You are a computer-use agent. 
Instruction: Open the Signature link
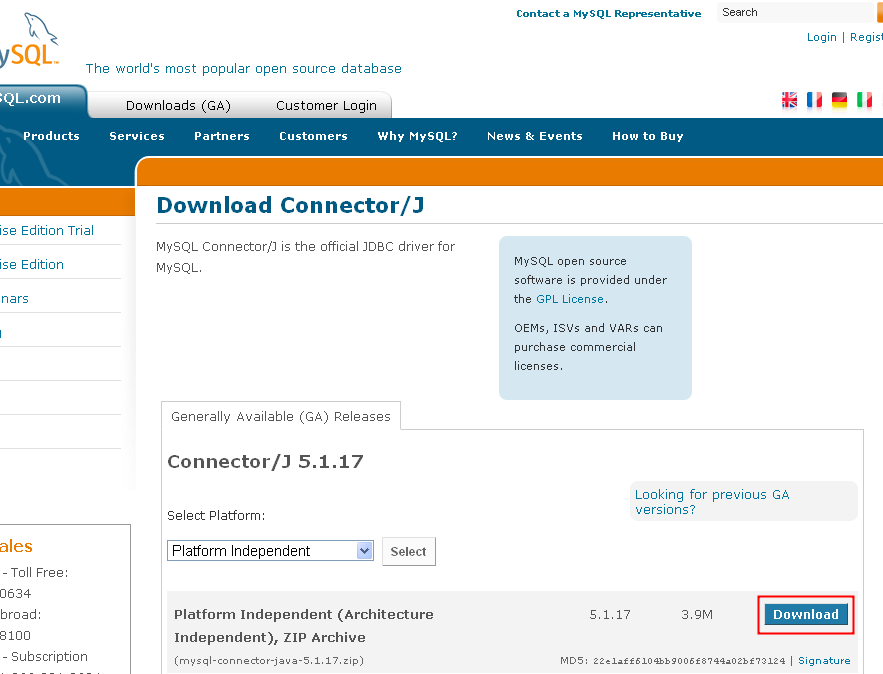(824, 661)
